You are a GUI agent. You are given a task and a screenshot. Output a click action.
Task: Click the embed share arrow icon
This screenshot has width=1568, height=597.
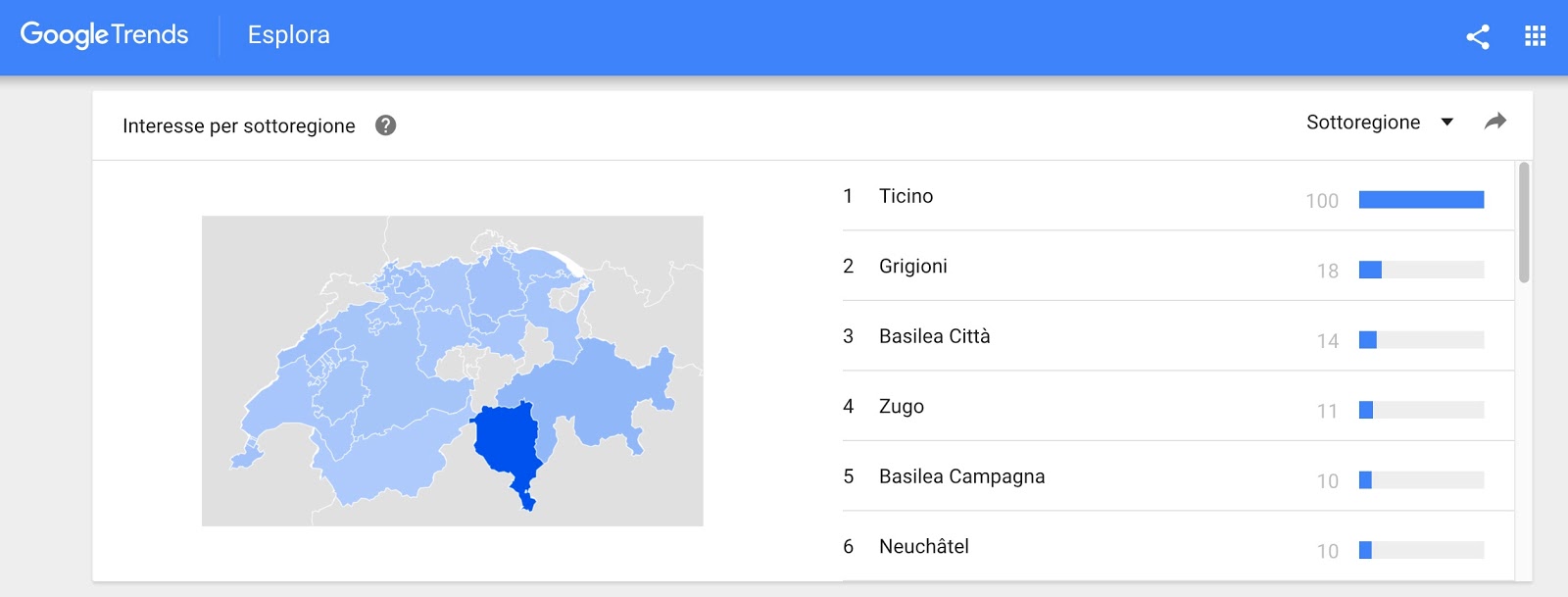[x=1495, y=122]
